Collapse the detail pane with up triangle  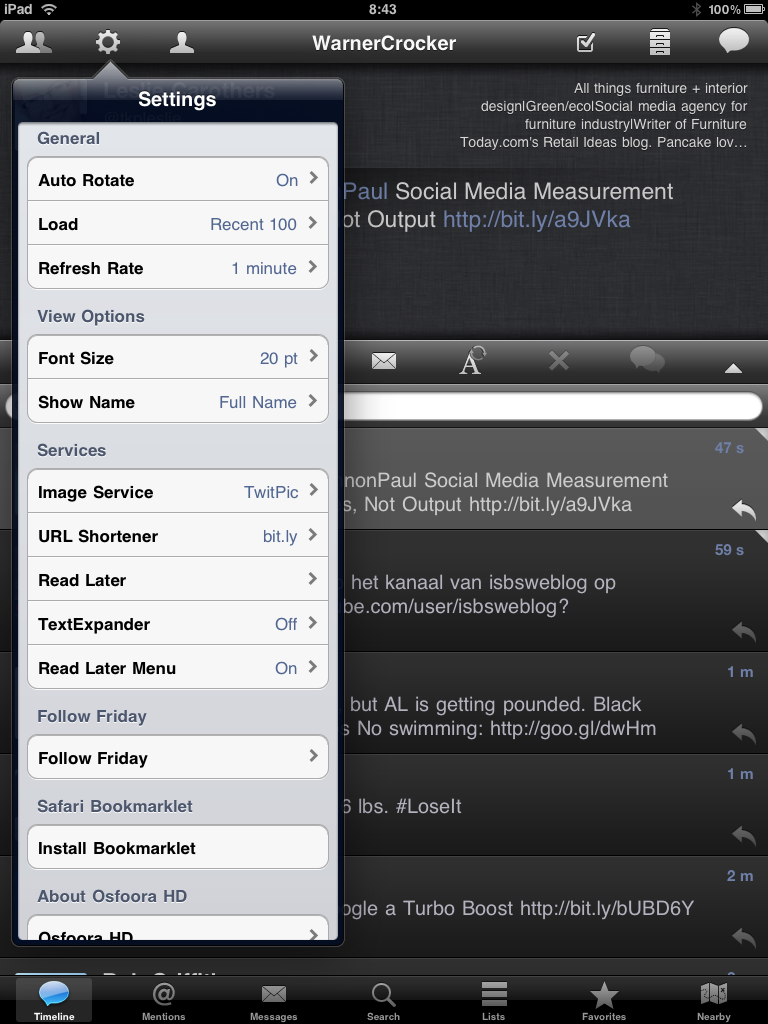click(733, 368)
